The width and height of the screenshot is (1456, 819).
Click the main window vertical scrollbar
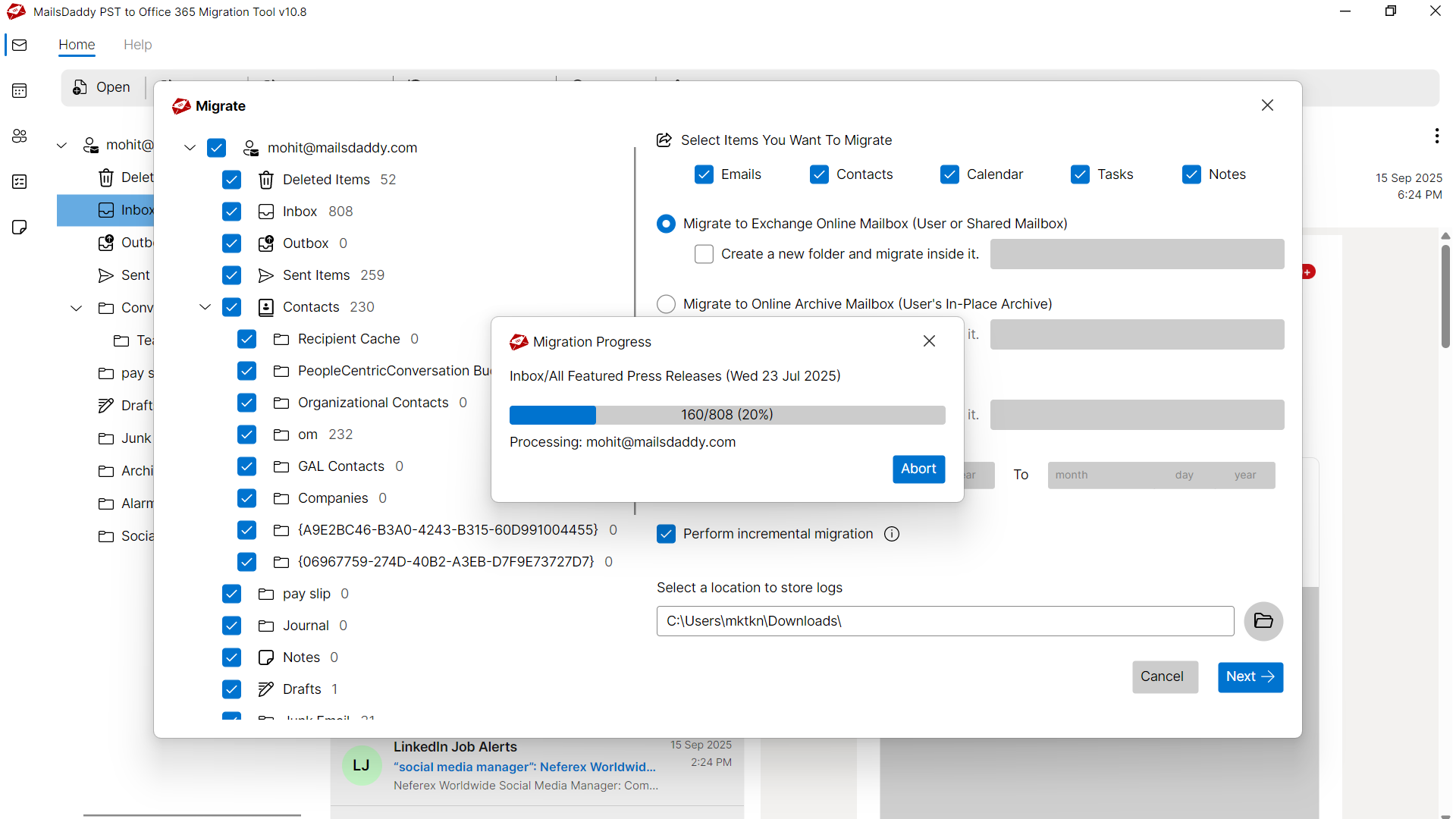1445,296
